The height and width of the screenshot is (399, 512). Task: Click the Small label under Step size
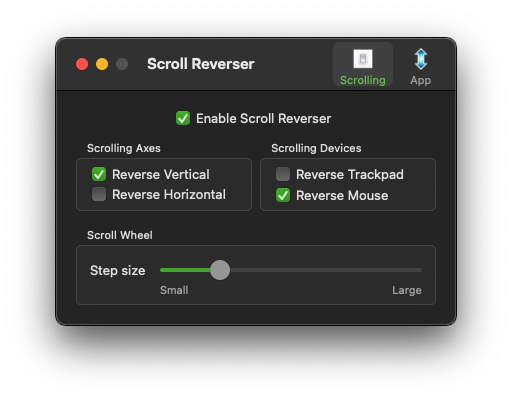point(174,290)
